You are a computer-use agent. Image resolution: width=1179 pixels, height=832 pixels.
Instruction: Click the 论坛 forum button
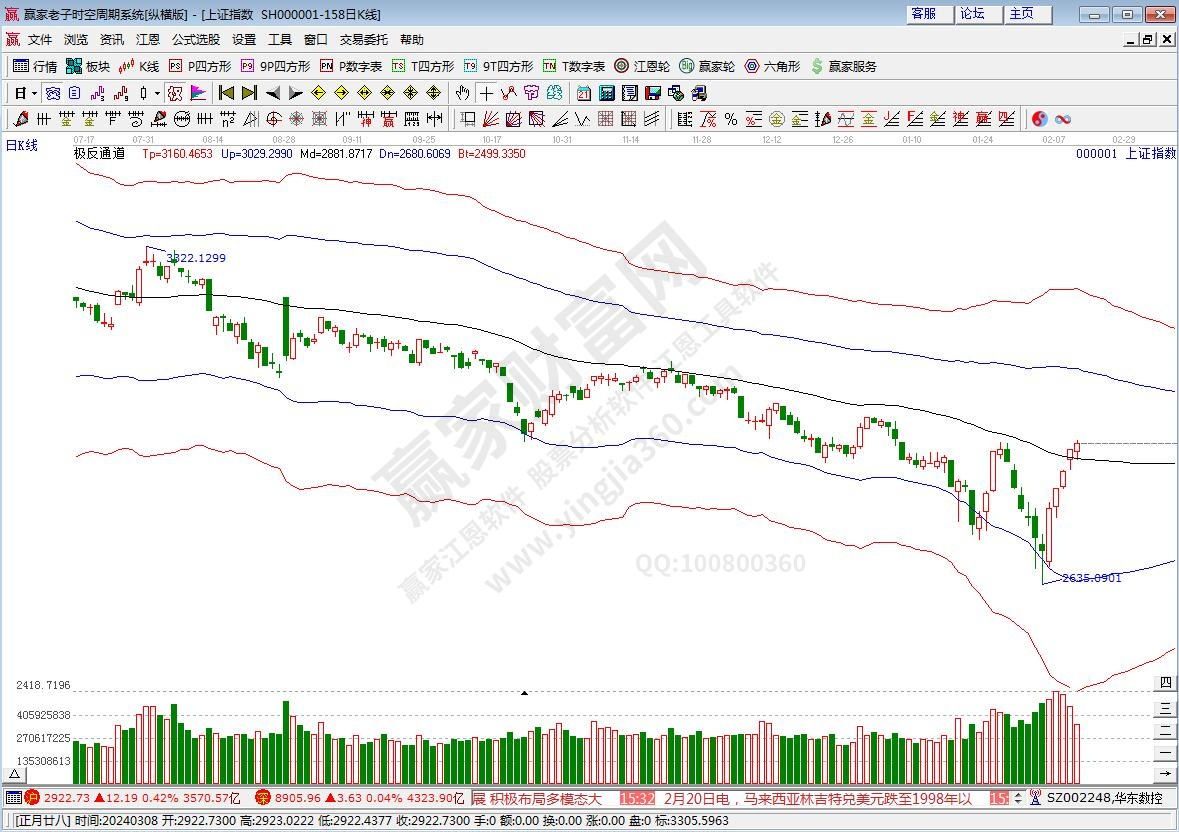pos(972,14)
